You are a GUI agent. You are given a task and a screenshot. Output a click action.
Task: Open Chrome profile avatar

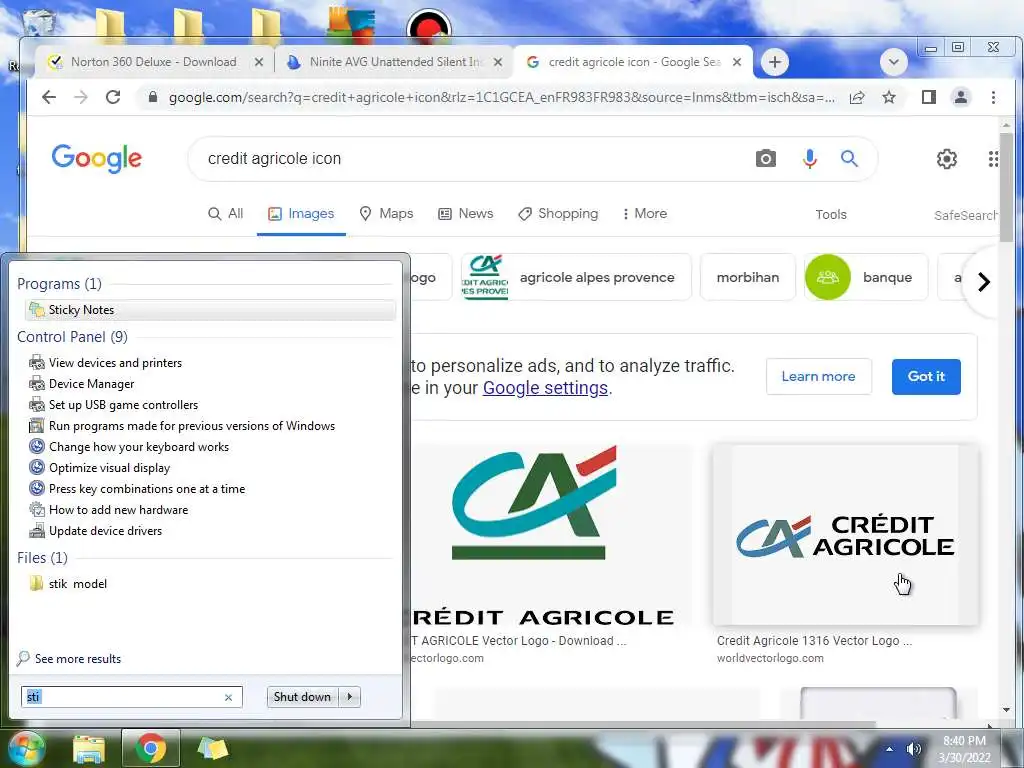[961, 97]
